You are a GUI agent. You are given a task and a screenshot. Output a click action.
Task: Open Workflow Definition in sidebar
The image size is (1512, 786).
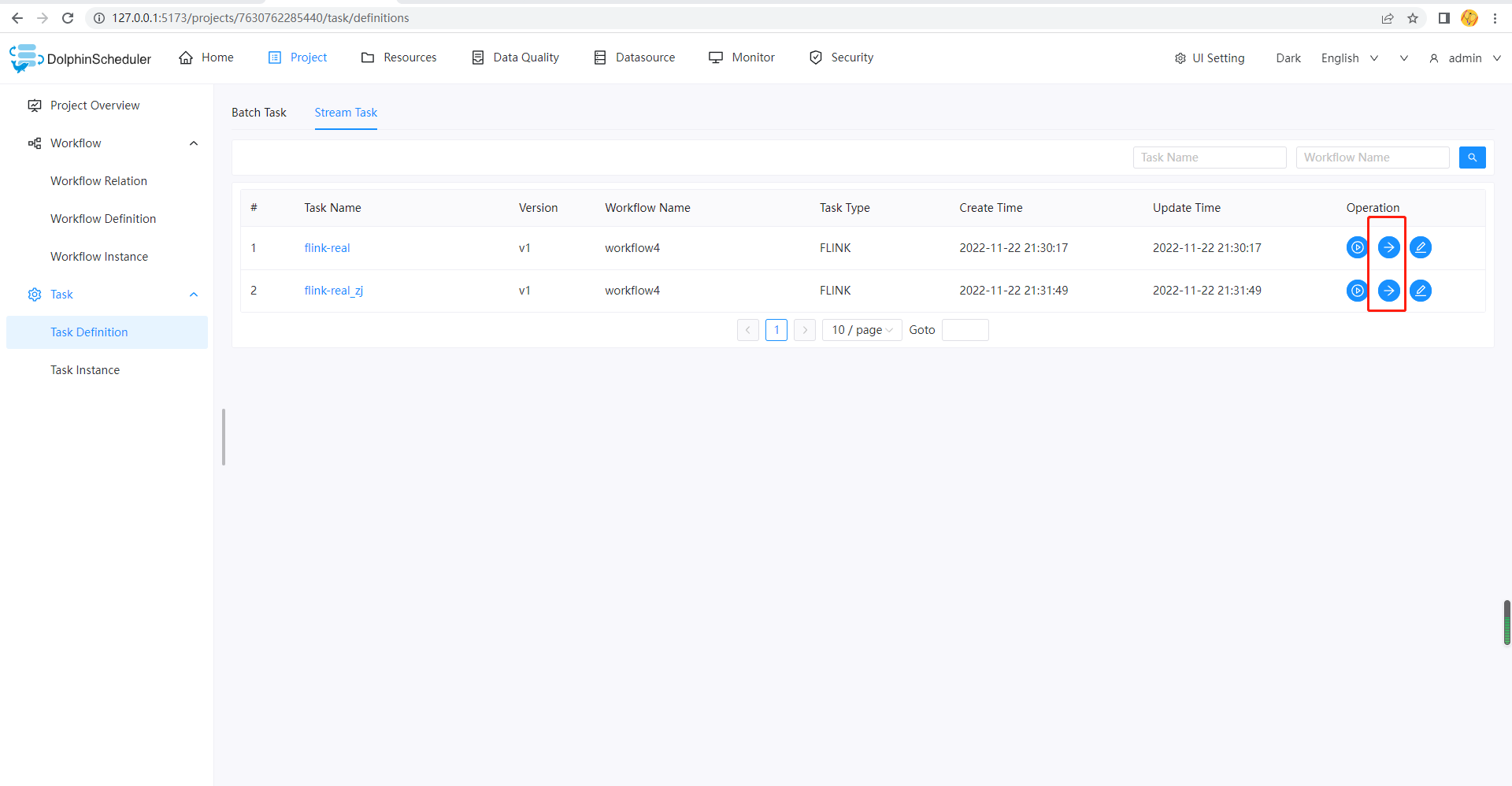pos(107,219)
